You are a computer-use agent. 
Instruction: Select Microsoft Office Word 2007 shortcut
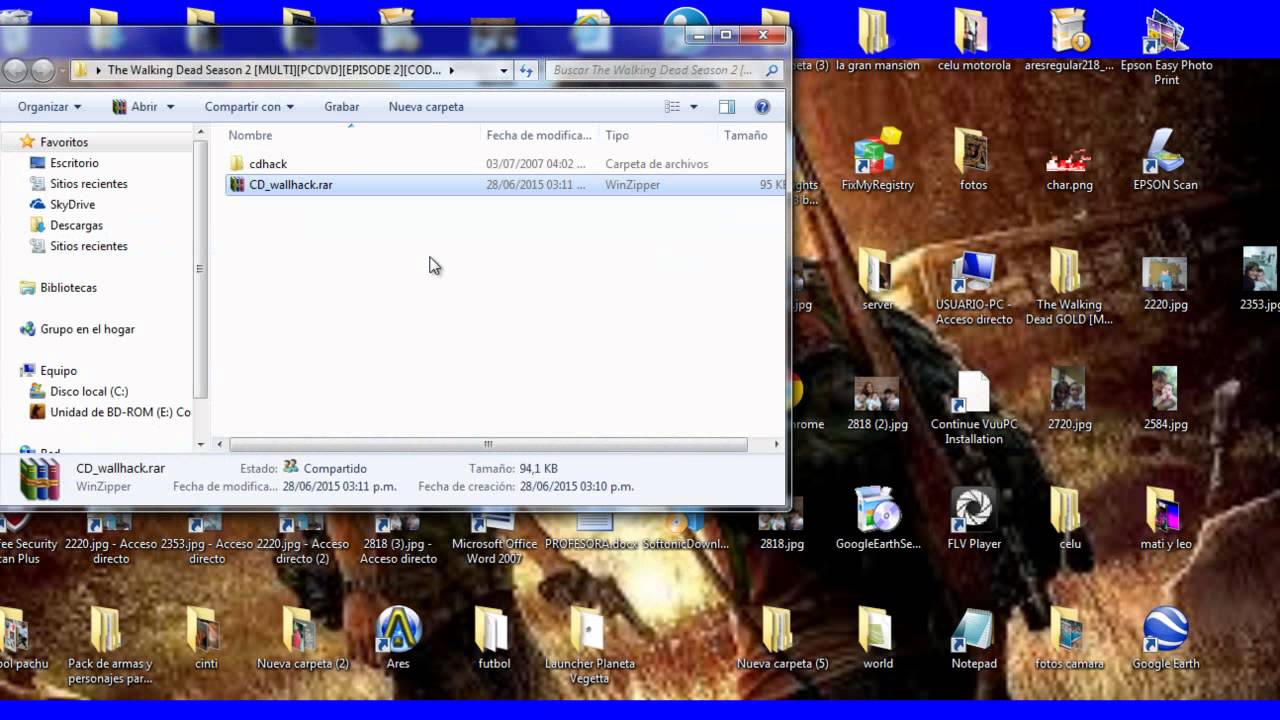tap(494, 538)
